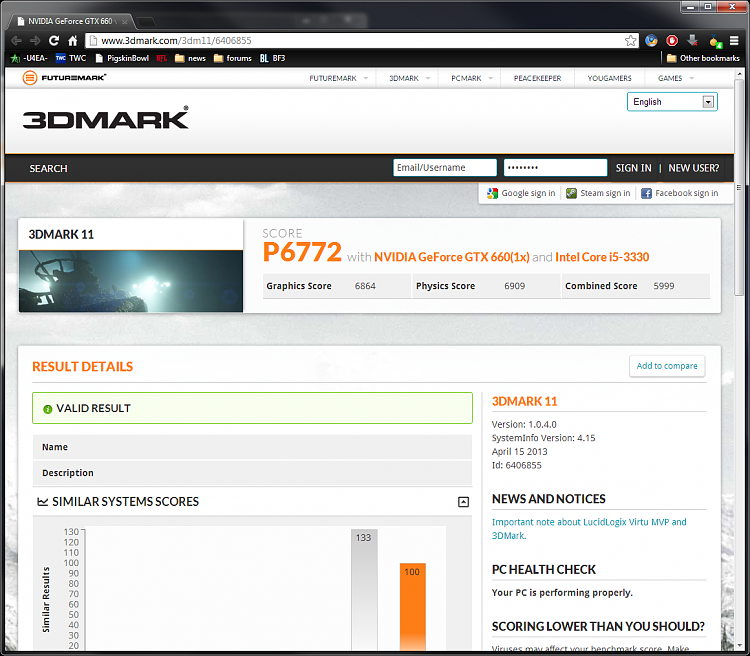The image size is (750, 656).
Task: Click the chart icon beside Similar Systems Scores
Action: point(43,502)
